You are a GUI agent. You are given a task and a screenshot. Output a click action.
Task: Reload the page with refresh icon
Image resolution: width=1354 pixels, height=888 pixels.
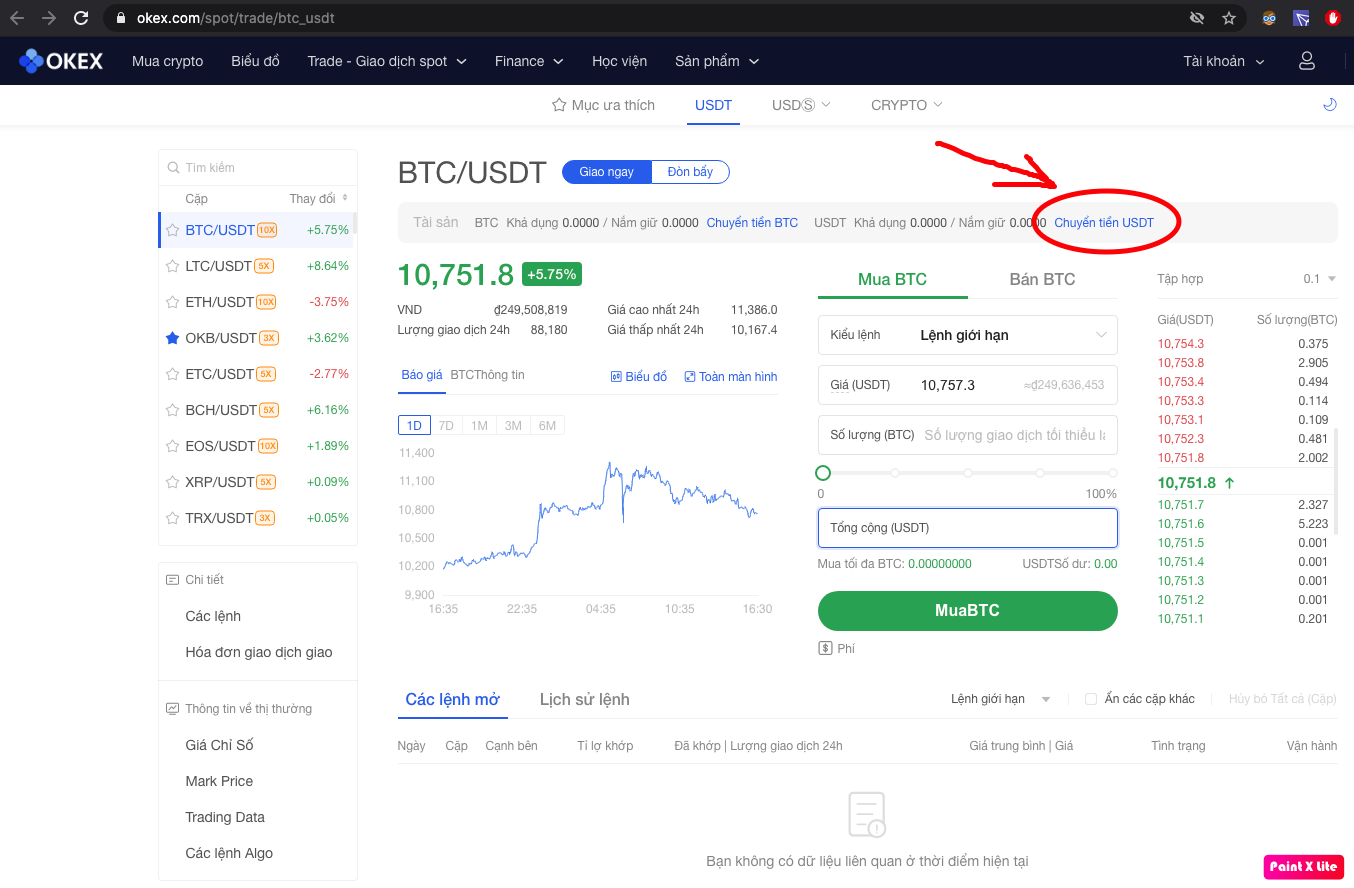pyautogui.click(x=82, y=18)
